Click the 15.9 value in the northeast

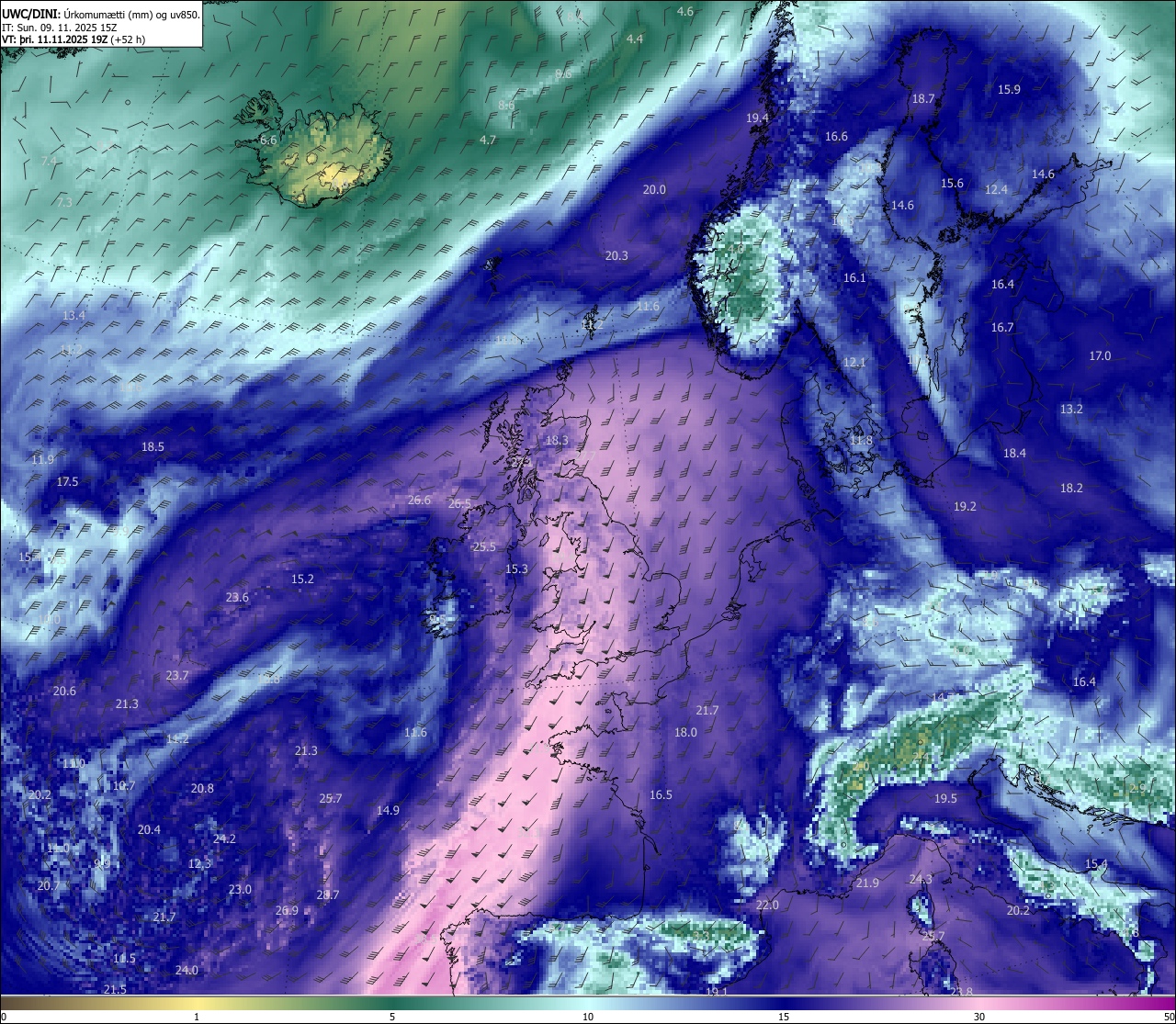click(1009, 90)
